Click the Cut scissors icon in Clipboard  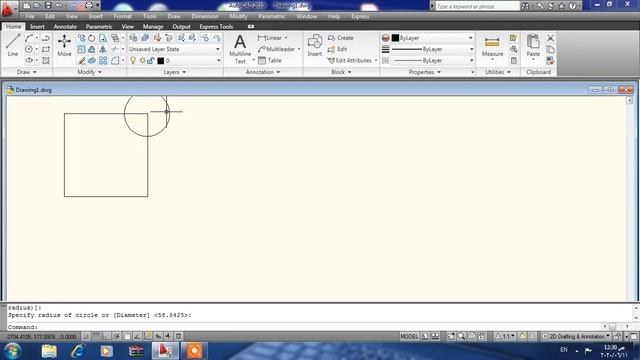tap(550, 38)
